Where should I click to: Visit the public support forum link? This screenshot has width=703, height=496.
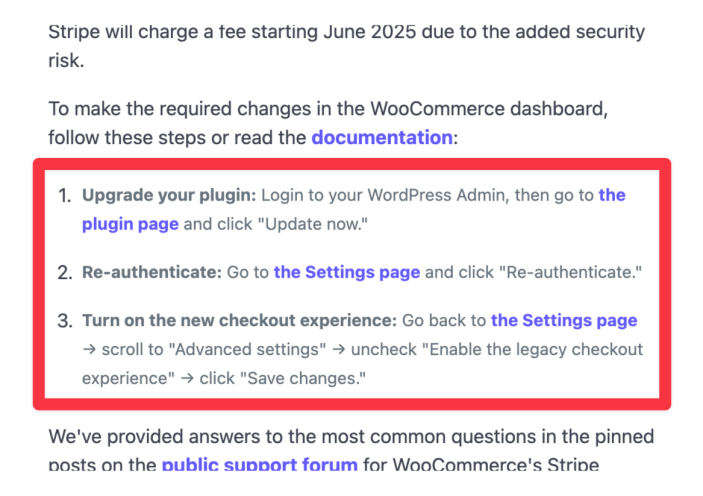pos(259,464)
